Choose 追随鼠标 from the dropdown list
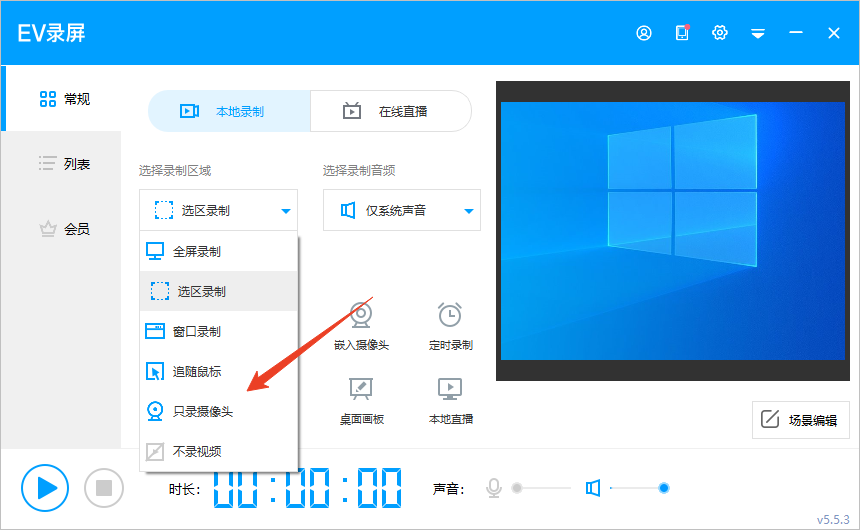Image resolution: width=860 pixels, height=530 pixels. point(218,371)
